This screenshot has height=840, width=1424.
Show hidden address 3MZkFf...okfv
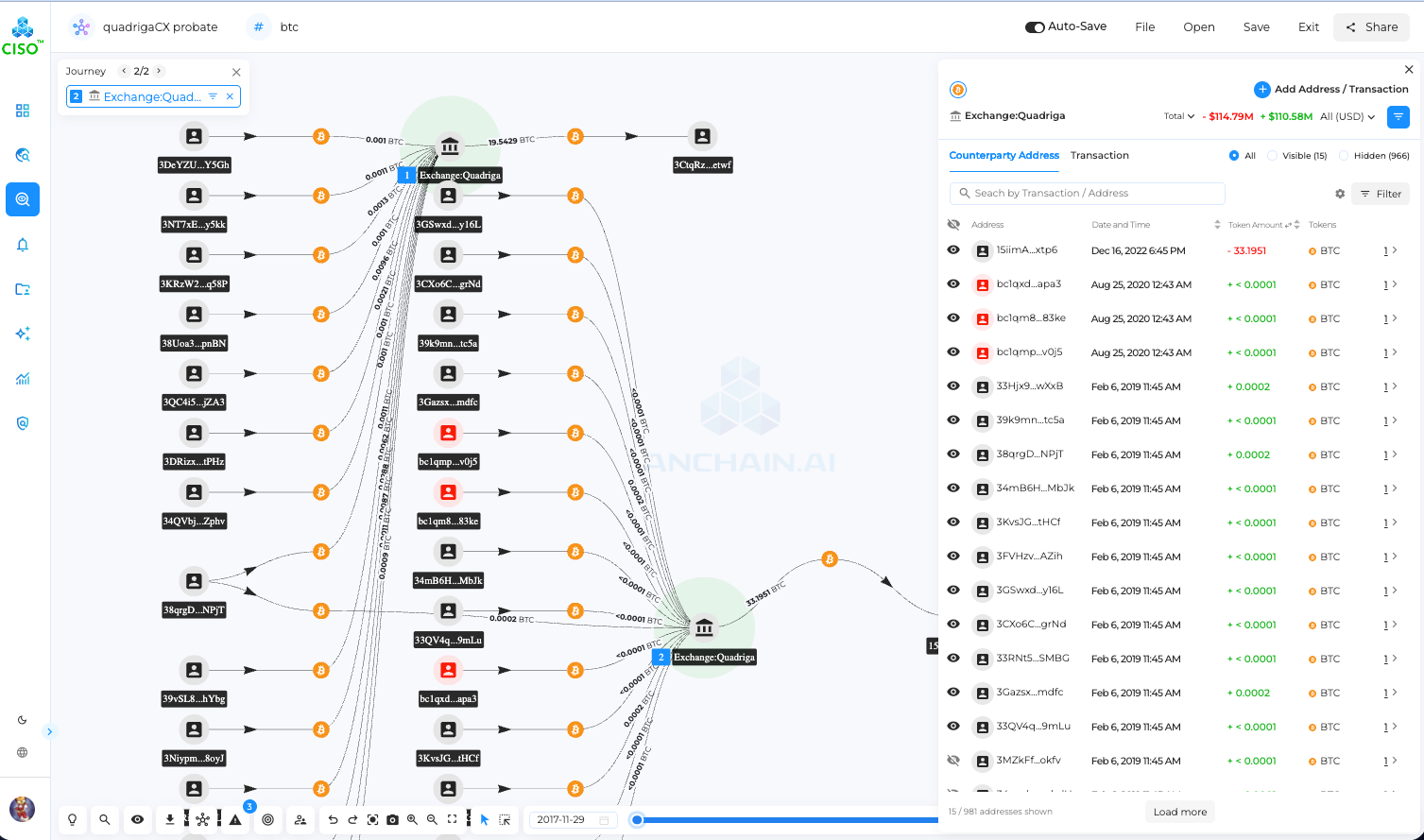pos(953,761)
